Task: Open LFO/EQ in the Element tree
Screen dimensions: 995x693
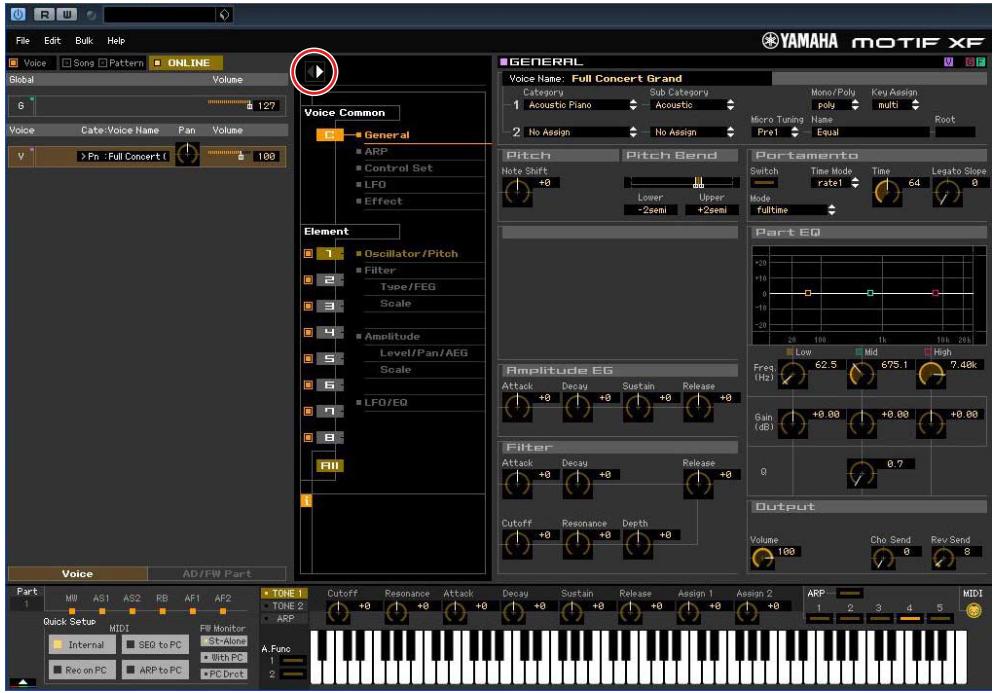Action: (x=385, y=402)
